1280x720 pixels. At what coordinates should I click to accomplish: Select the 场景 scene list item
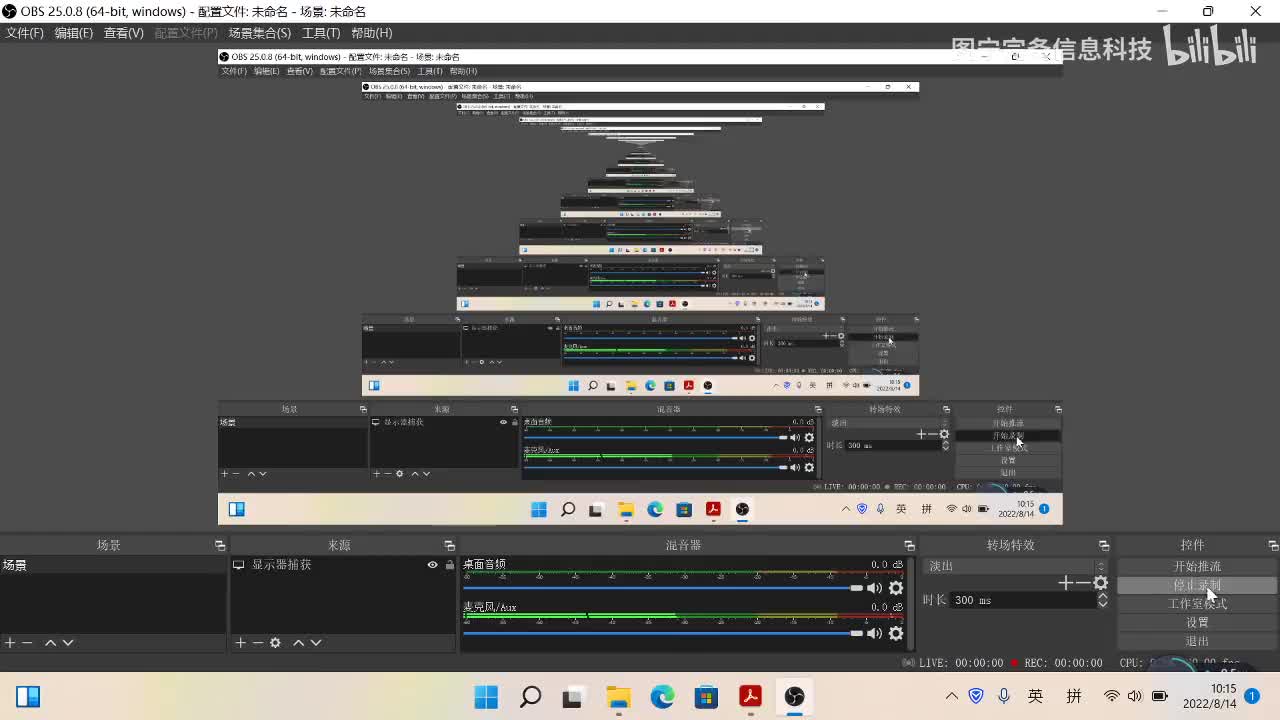click(113, 565)
